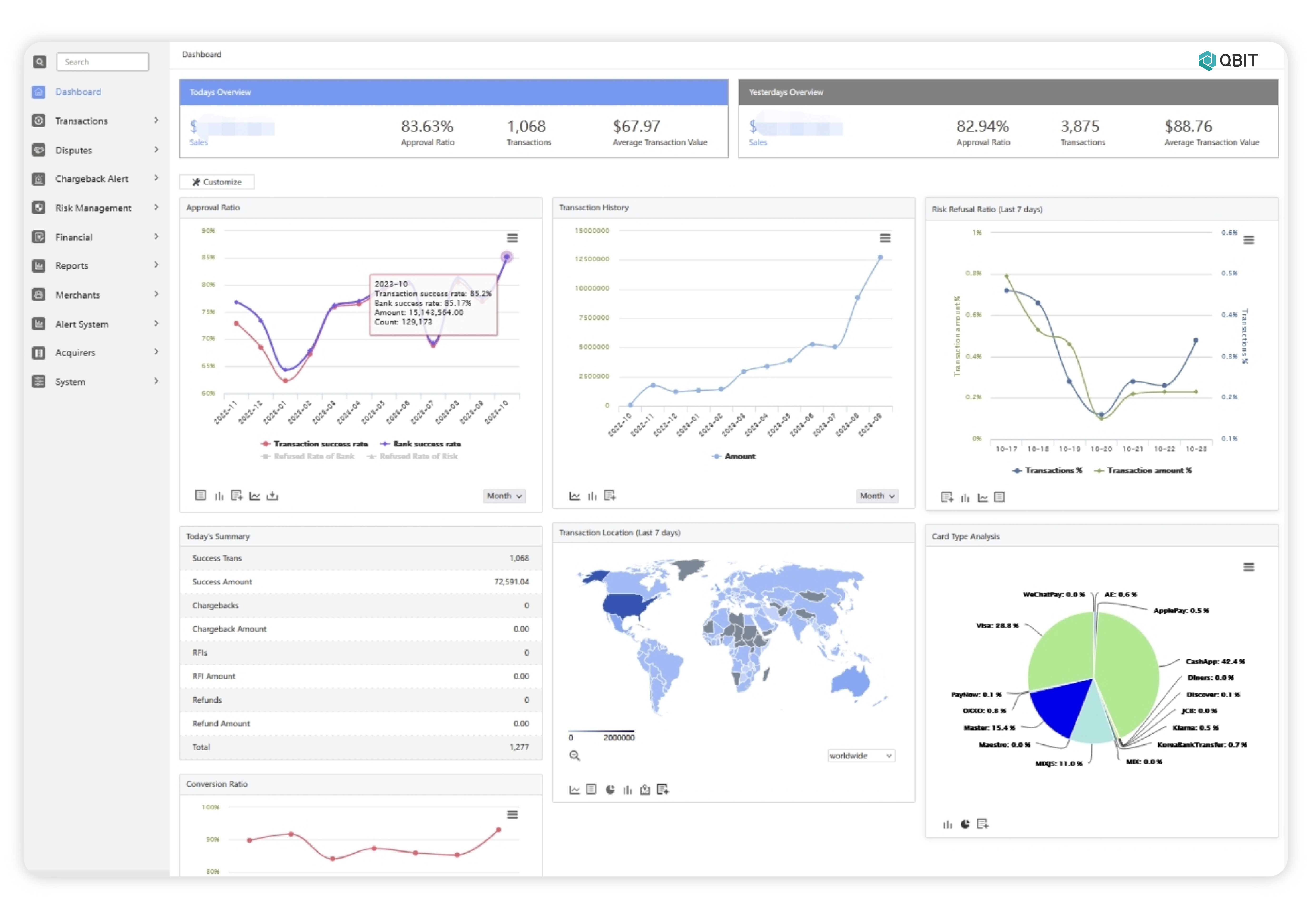This screenshot has height=909, width=1316.
Task: Enable the Refused Rate of Risk series
Action: click(412, 457)
